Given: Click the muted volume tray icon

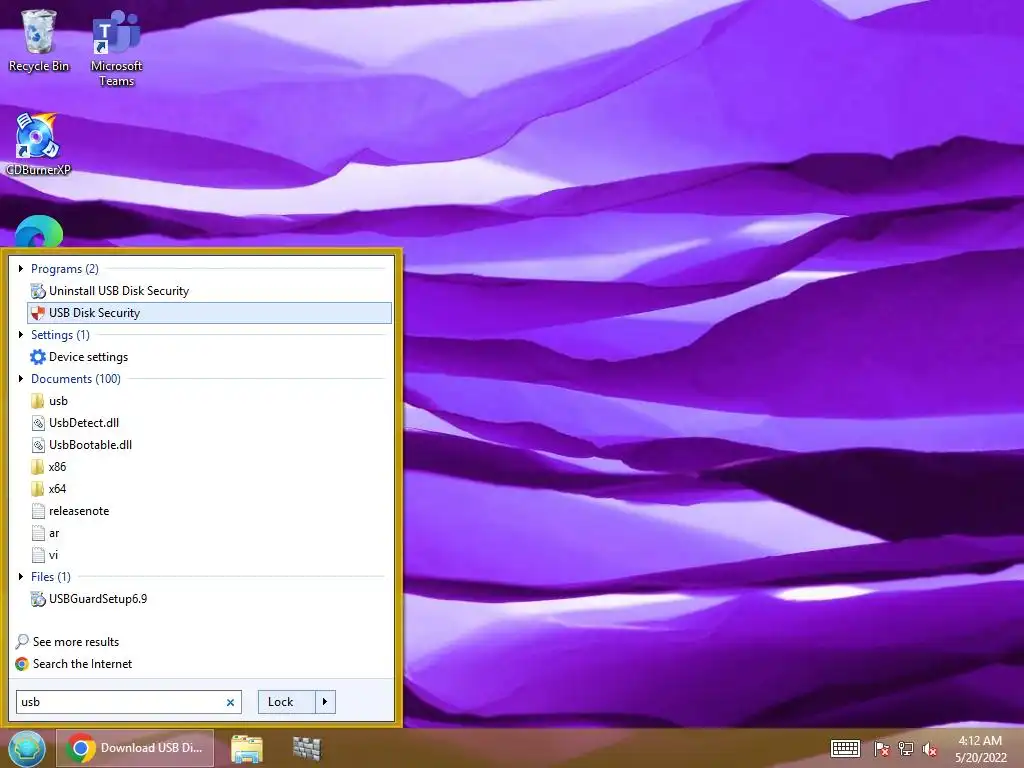Looking at the screenshot, I should 930,749.
